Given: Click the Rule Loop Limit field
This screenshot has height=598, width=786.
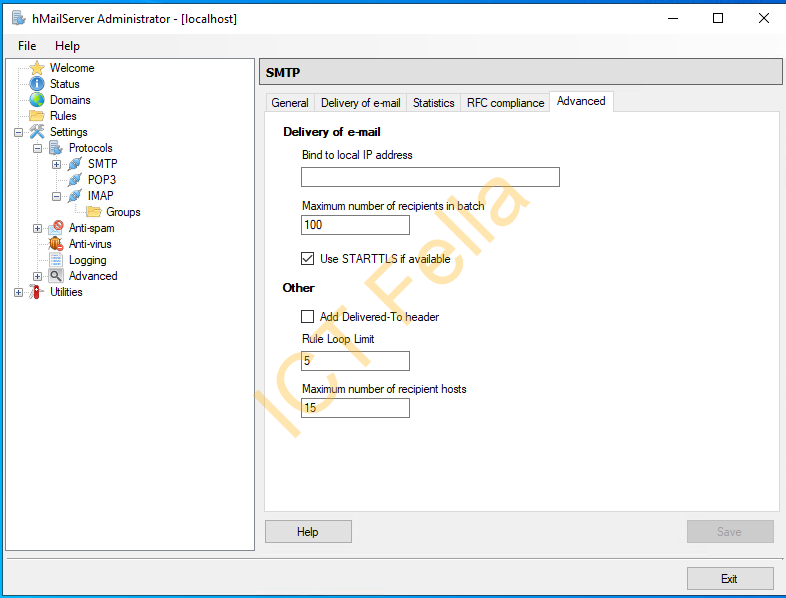Looking at the screenshot, I should (x=355, y=361).
